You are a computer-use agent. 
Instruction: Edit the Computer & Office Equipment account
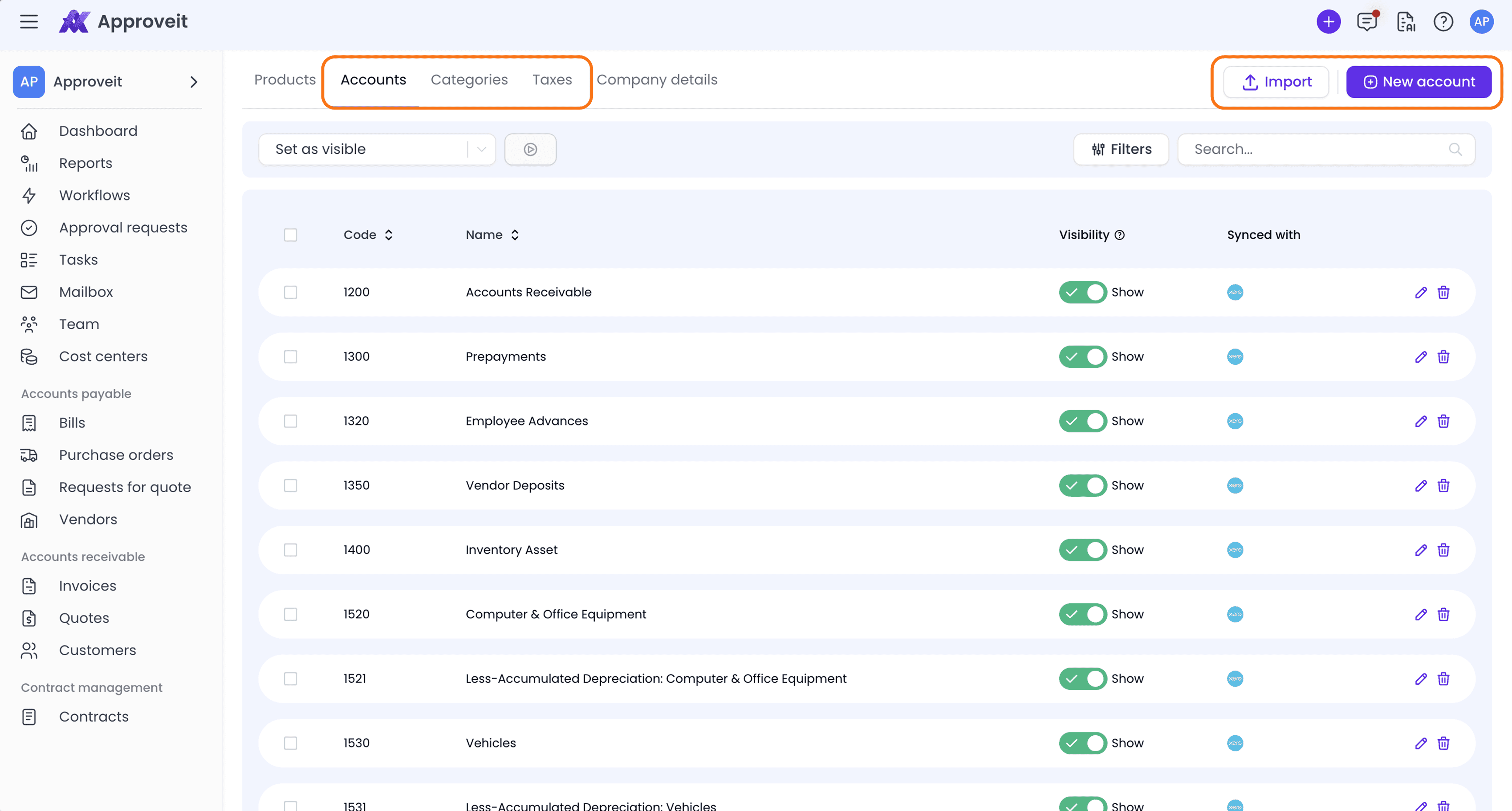tap(1420, 614)
